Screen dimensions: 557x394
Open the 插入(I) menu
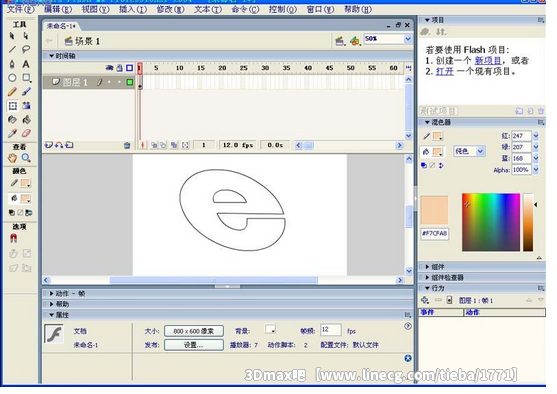[x=133, y=9]
